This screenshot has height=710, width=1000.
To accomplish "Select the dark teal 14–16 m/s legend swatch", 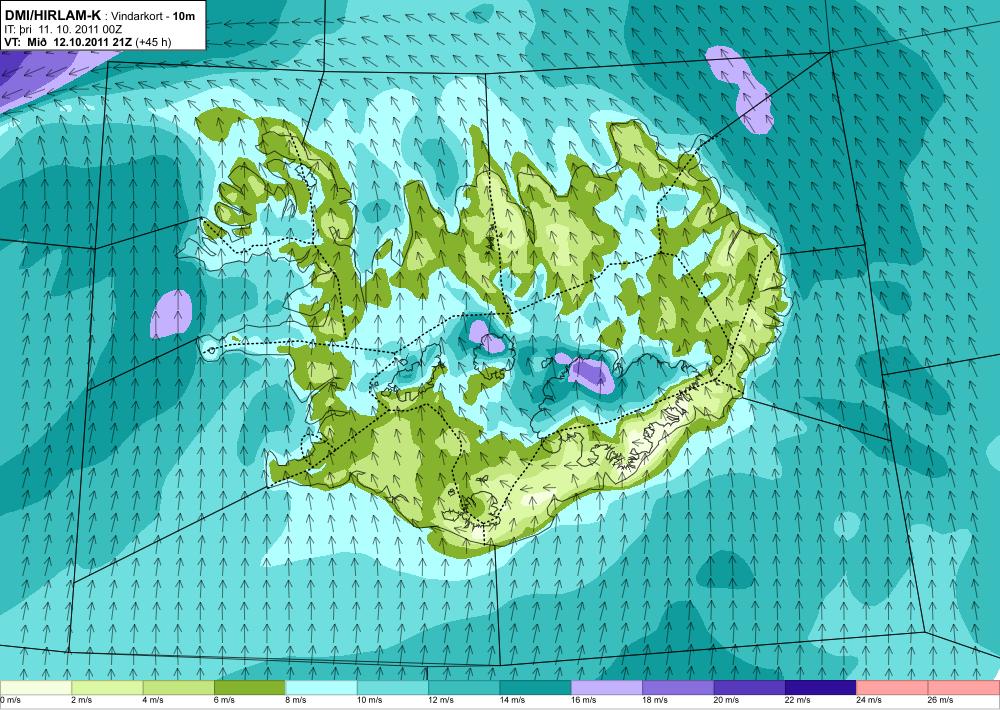I will point(536,688).
